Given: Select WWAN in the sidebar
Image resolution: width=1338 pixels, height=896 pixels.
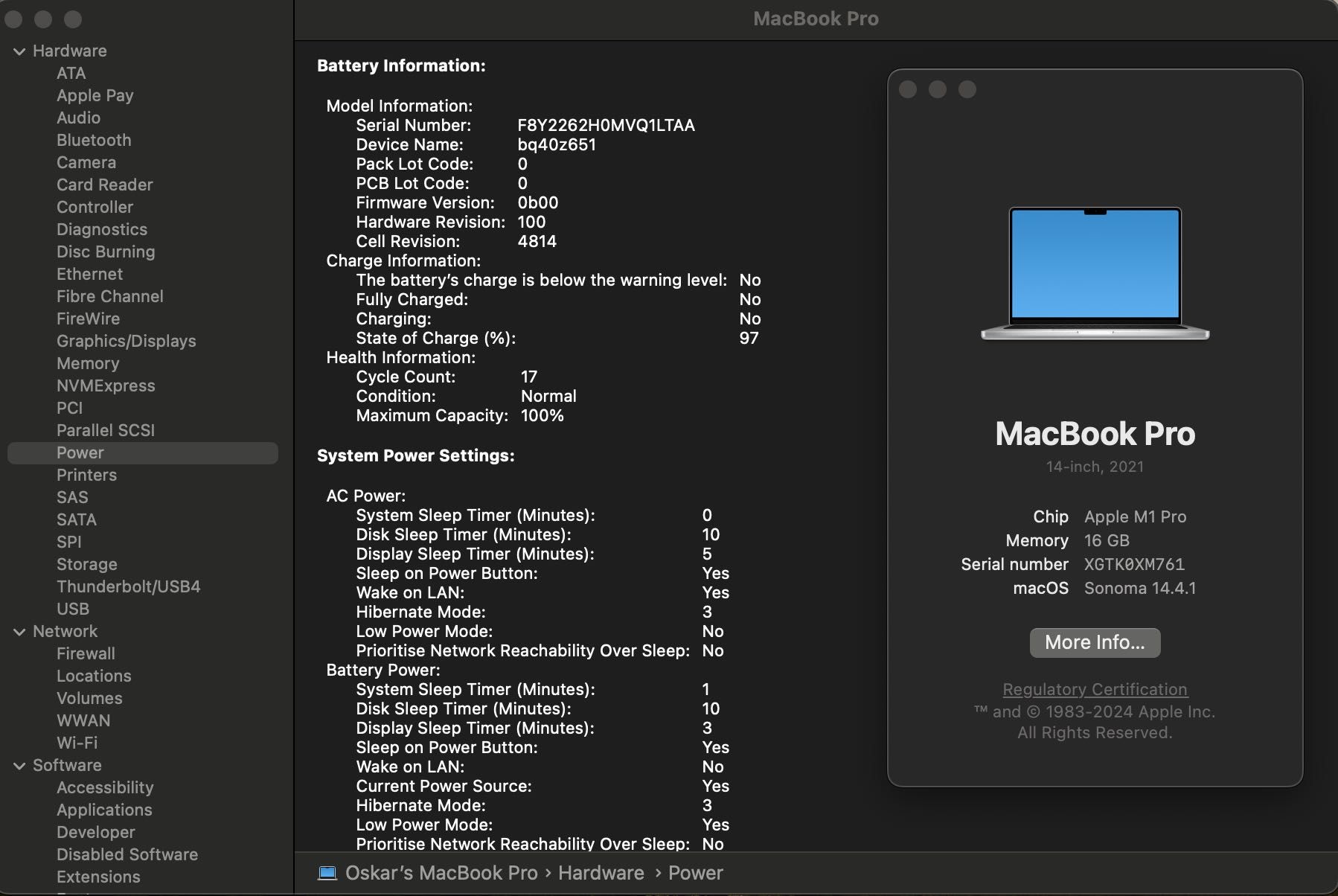Looking at the screenshot, I should point(83,720).
